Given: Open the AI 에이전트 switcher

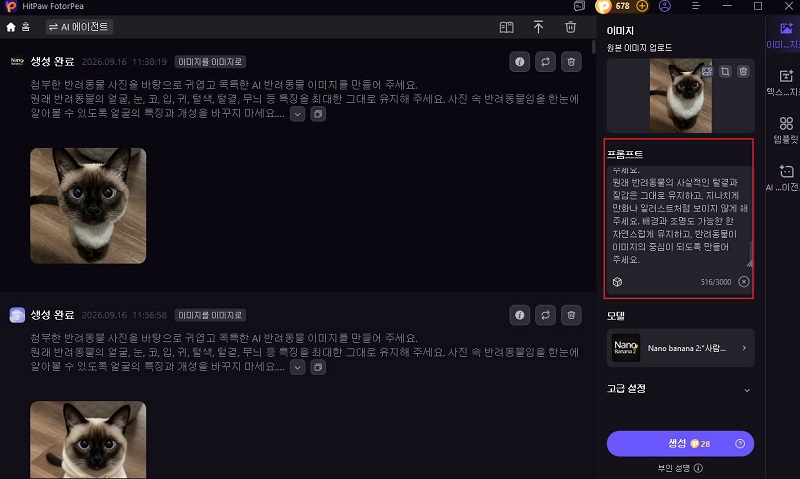Looking at the screenshot, I should [x=79, y=27].
